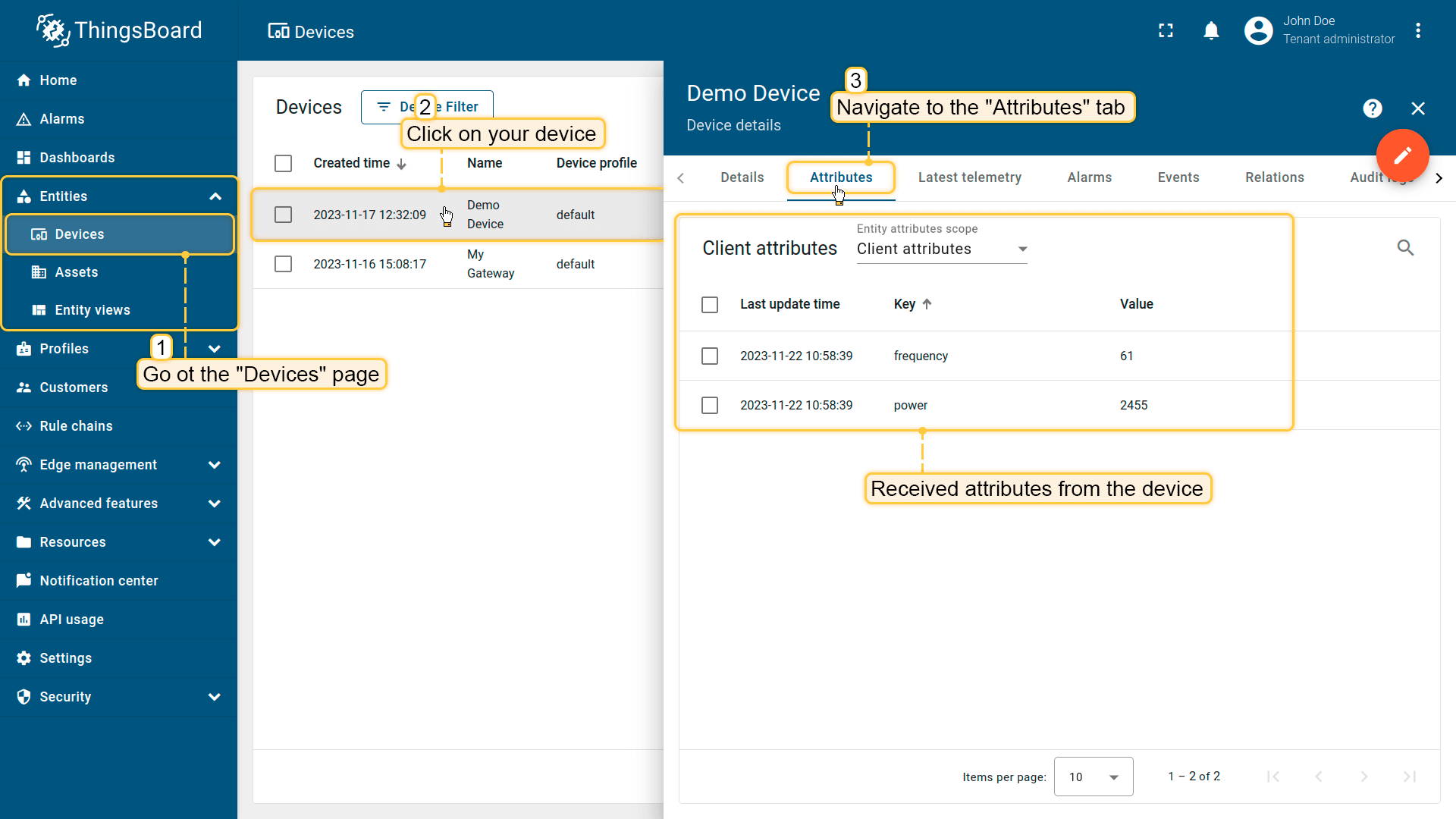Expand the Profiles section chevron
The image size is (1456, 819).
[x=215, y=349]
